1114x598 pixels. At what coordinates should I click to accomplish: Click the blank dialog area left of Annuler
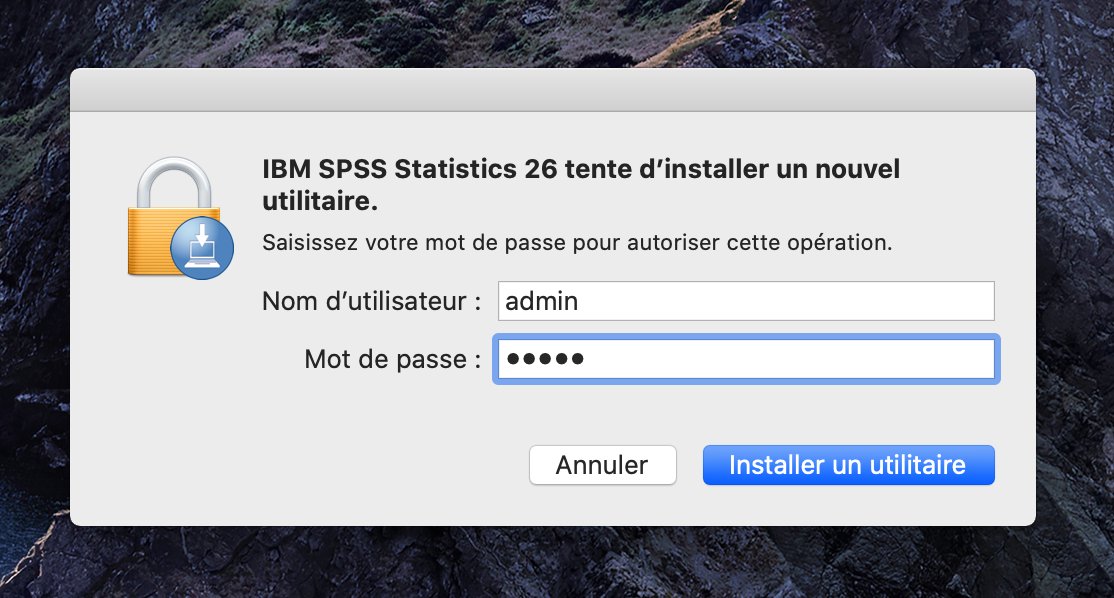pyautogui.click(x=300, y=465)
